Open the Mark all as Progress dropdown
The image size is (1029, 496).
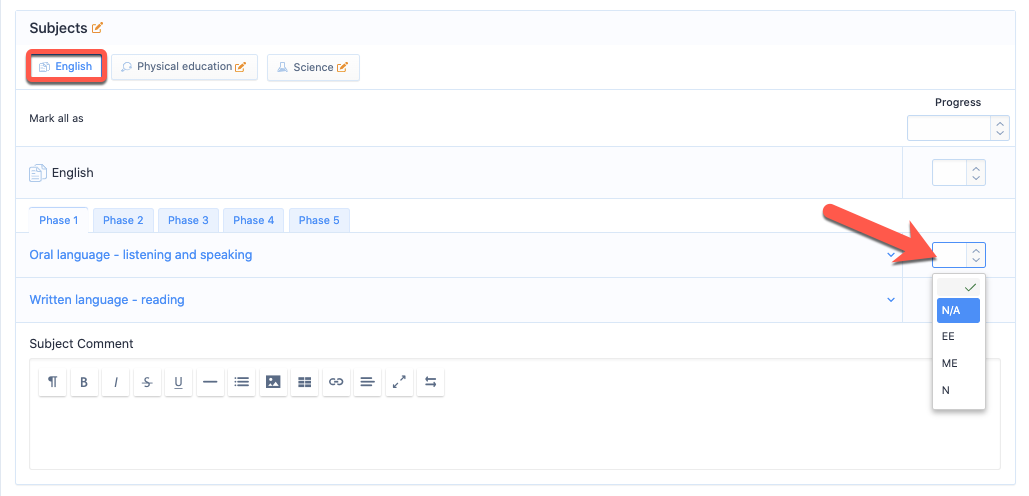(x=957, y=128)
